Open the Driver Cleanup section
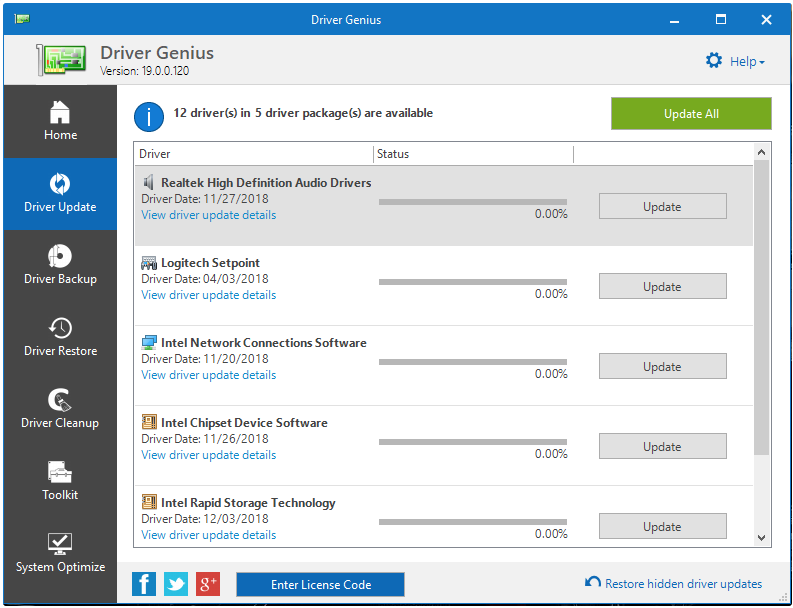This screenshot has height=608, width=793. [60, 410]
